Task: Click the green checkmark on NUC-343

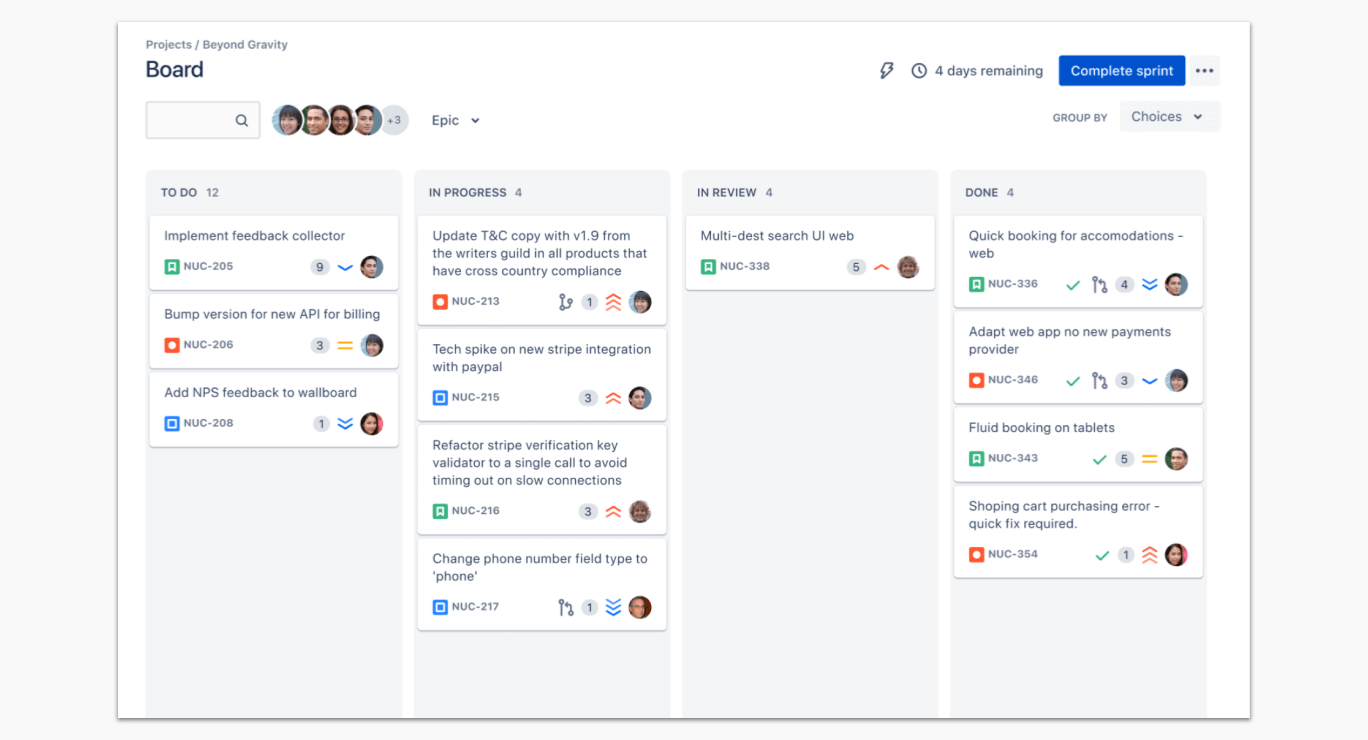Action: (1099, 459)
